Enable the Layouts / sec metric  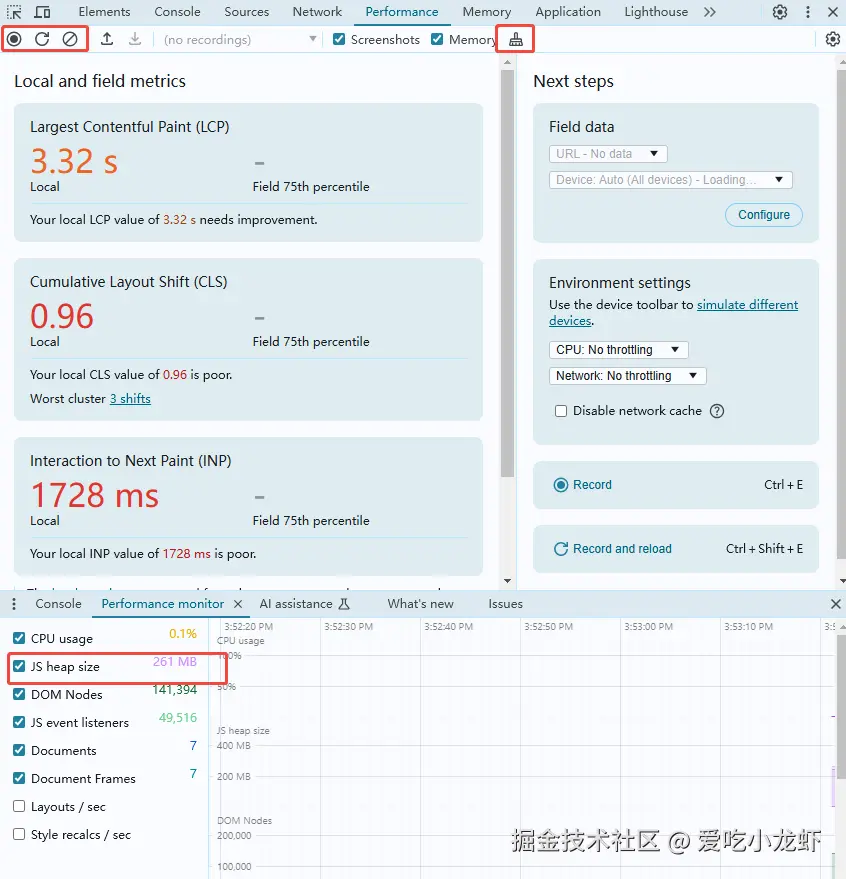coord(19,806)
